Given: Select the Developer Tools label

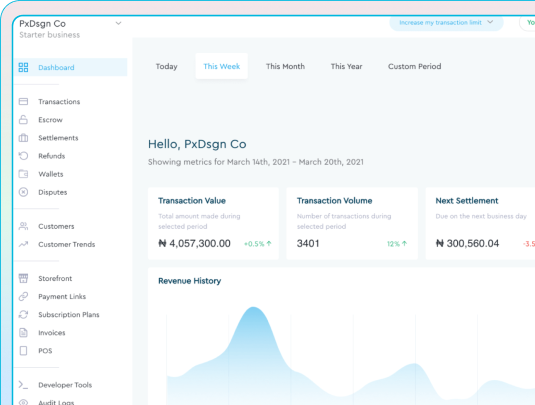Looking at the screenshot, I should pyautogui.click(x=65, y=385).
